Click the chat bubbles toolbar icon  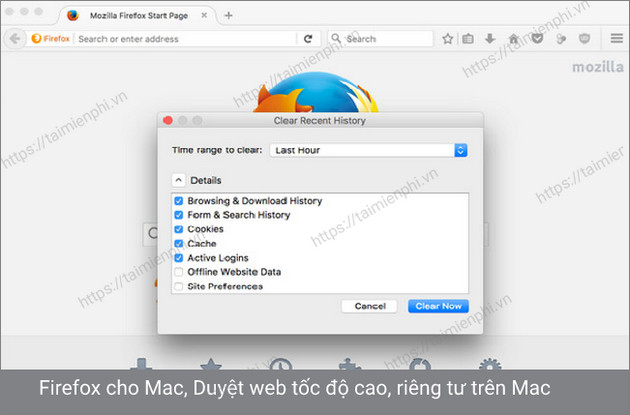[561, 39]
